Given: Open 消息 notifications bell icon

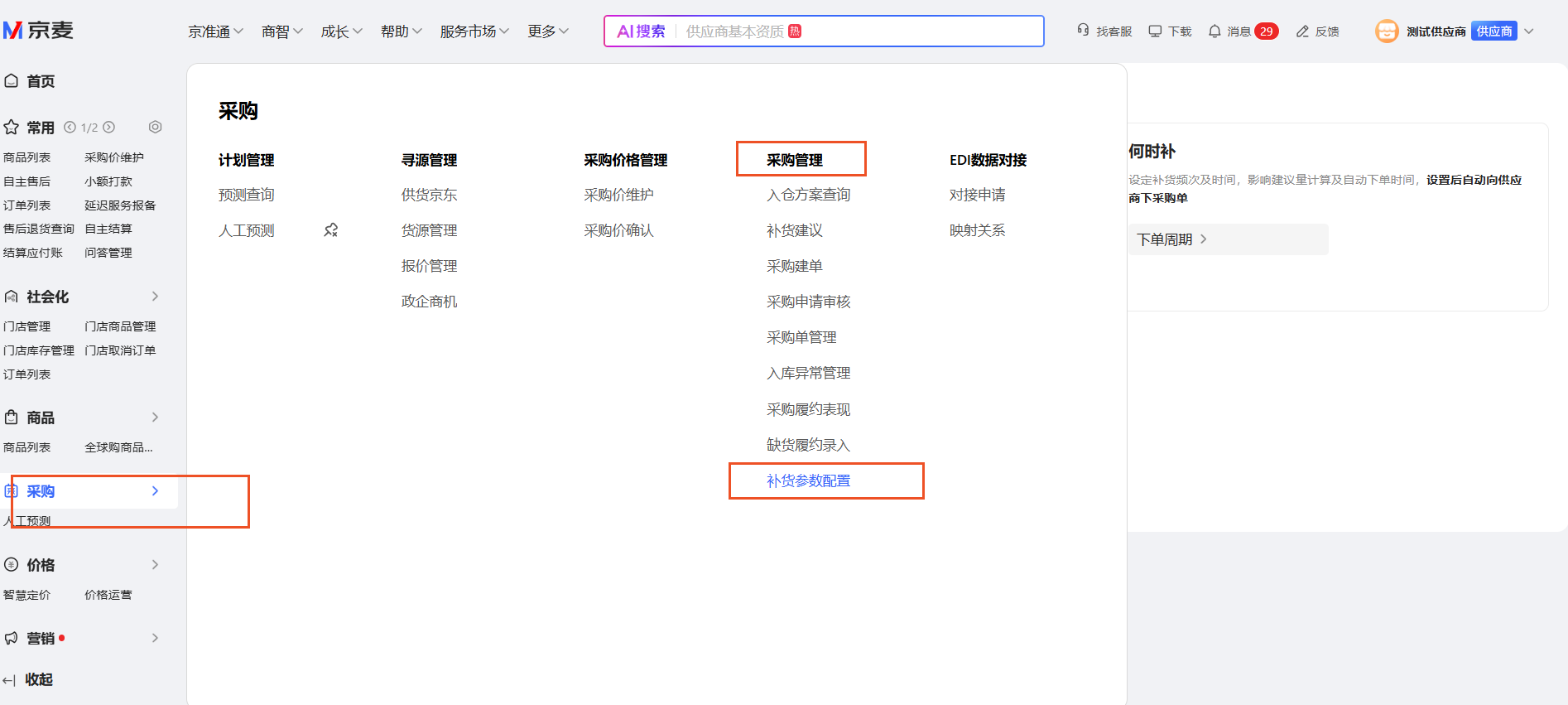Looking at the screenshot, I should [1214, 31].
